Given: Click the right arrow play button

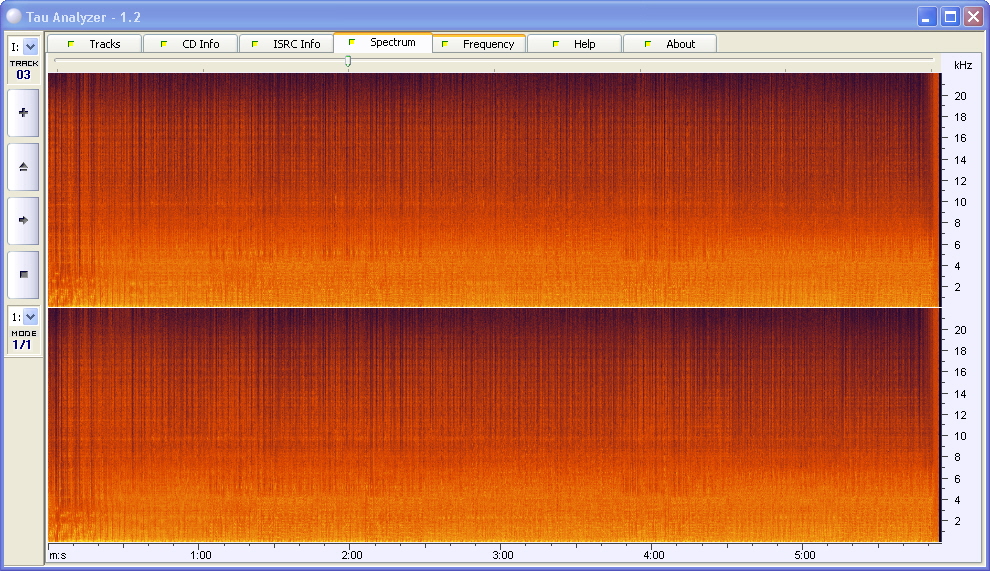Looking at the screenshot, I should (x=23, y=220).
